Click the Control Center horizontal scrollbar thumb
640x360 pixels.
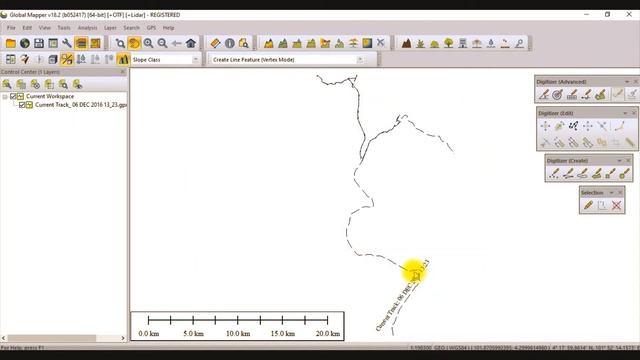(x=52, y=338)
